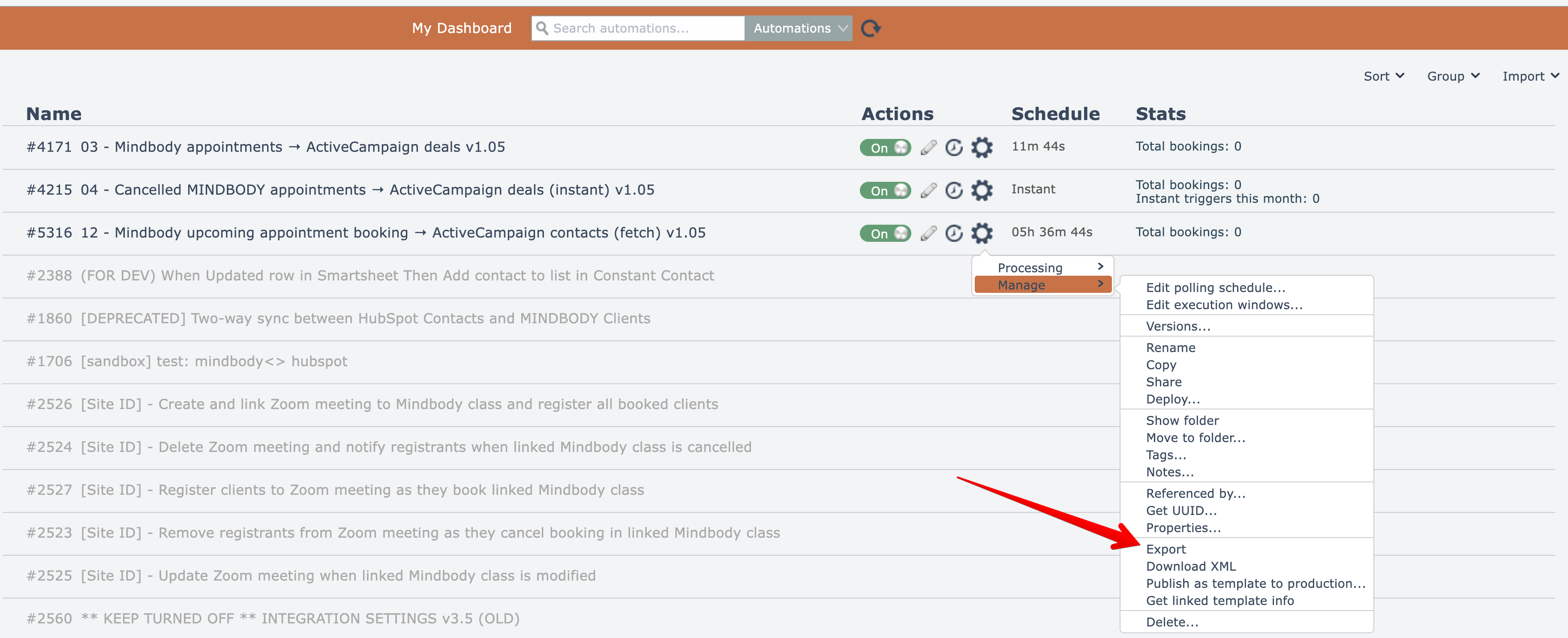Viewport: 1568px width, 638px height.
Task: Open My Dashboard link
Action: click(461, 29)
